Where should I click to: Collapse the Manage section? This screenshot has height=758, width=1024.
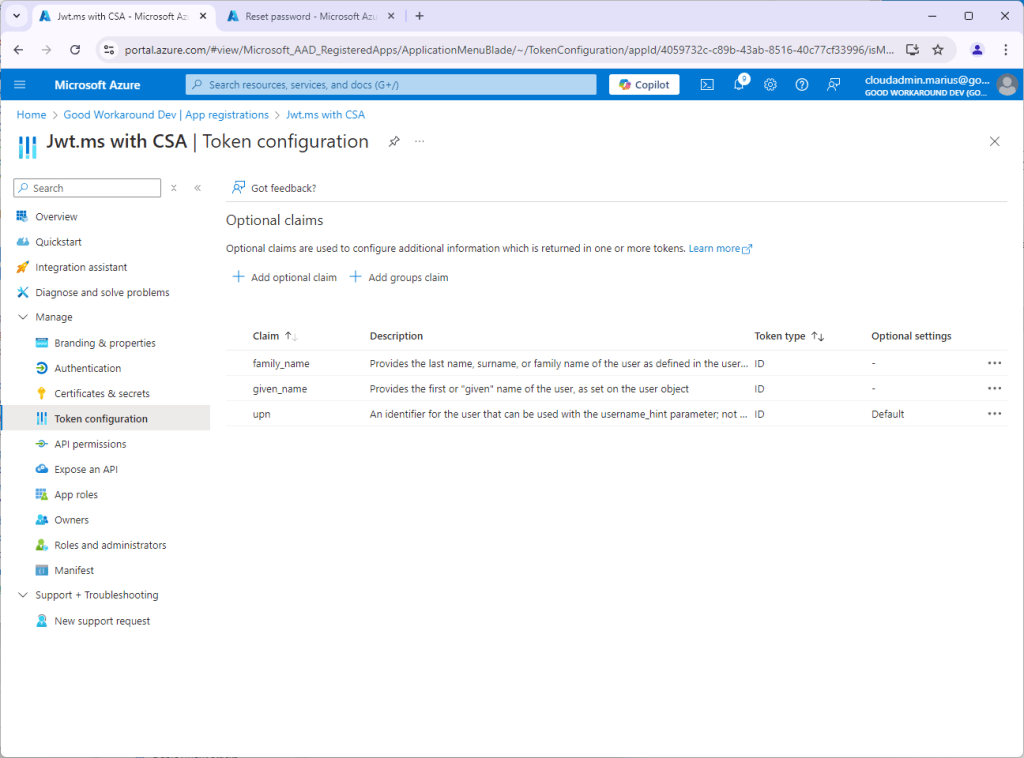[24, 317]
